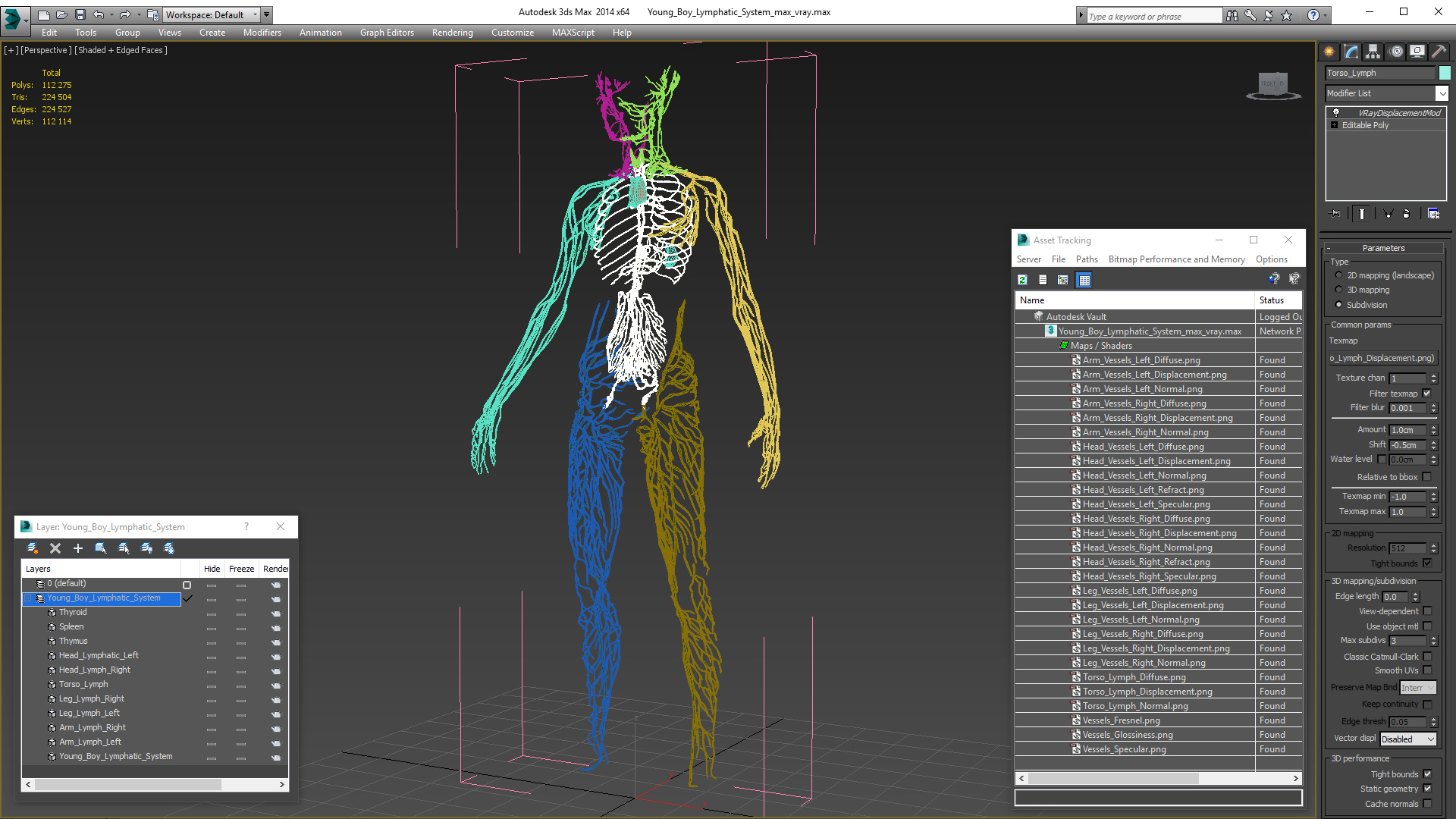The image size is (1456, 819).
Task: Click Refresh icon in Asset Tracking toolbar
Action: [x=1022, y=280]
